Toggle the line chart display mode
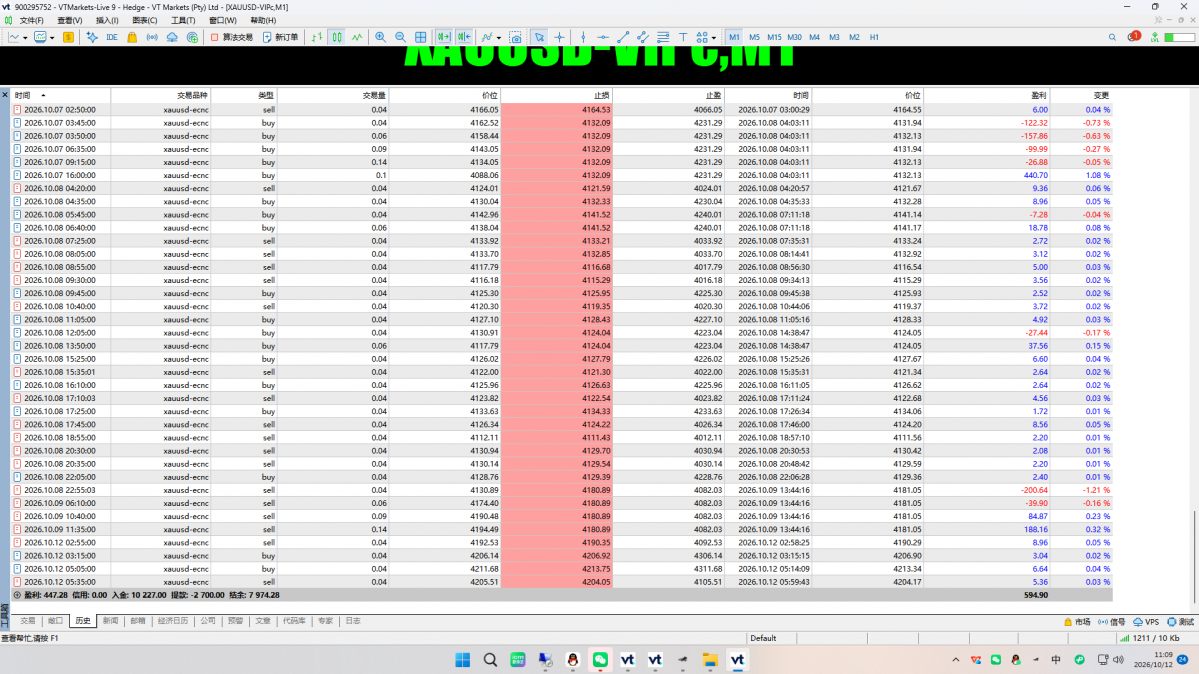 357,37
